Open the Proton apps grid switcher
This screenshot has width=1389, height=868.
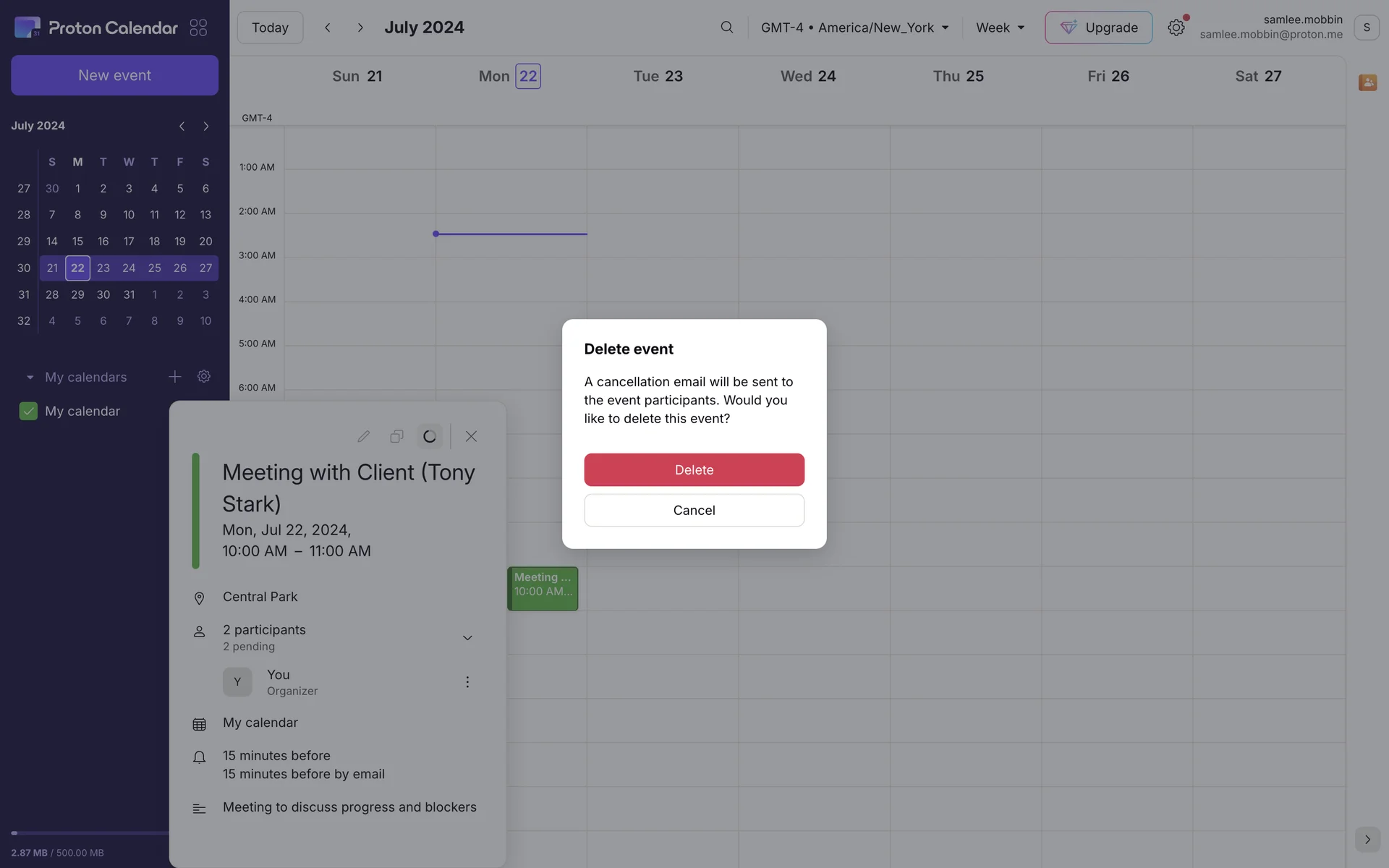tap(198, 27)
